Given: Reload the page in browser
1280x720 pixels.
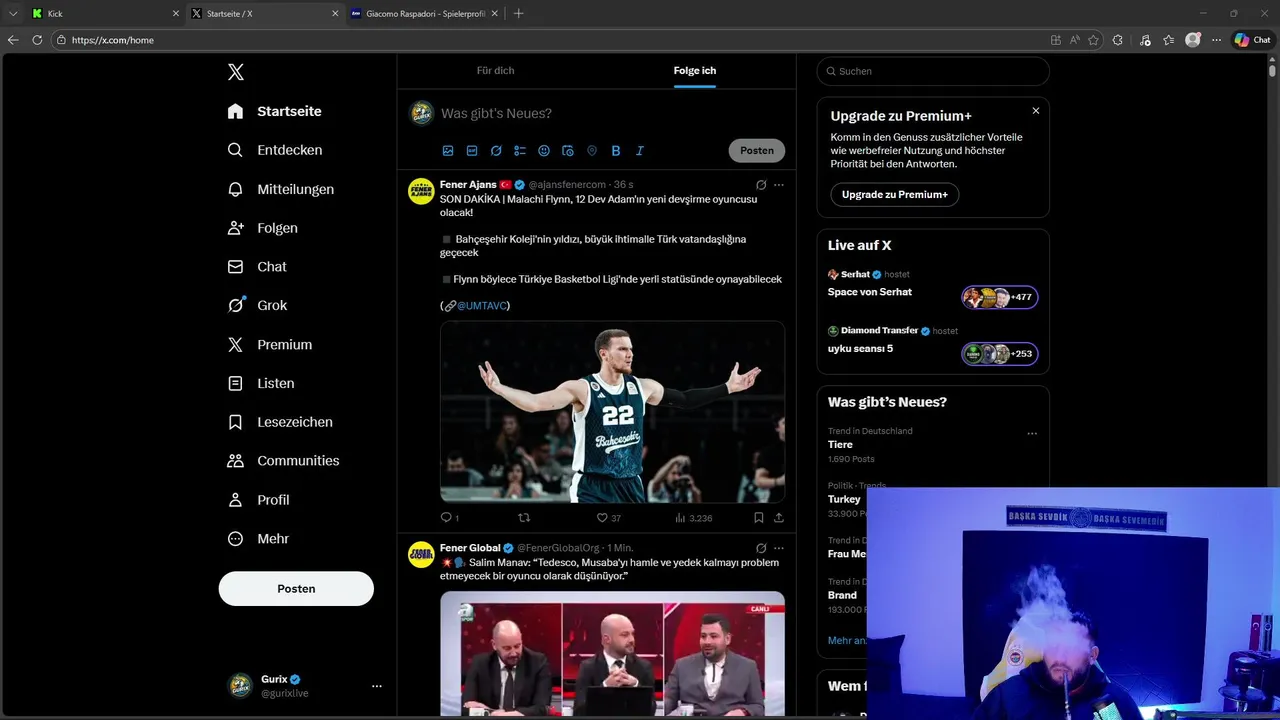Looking at the screenshot, I should 37,40.
